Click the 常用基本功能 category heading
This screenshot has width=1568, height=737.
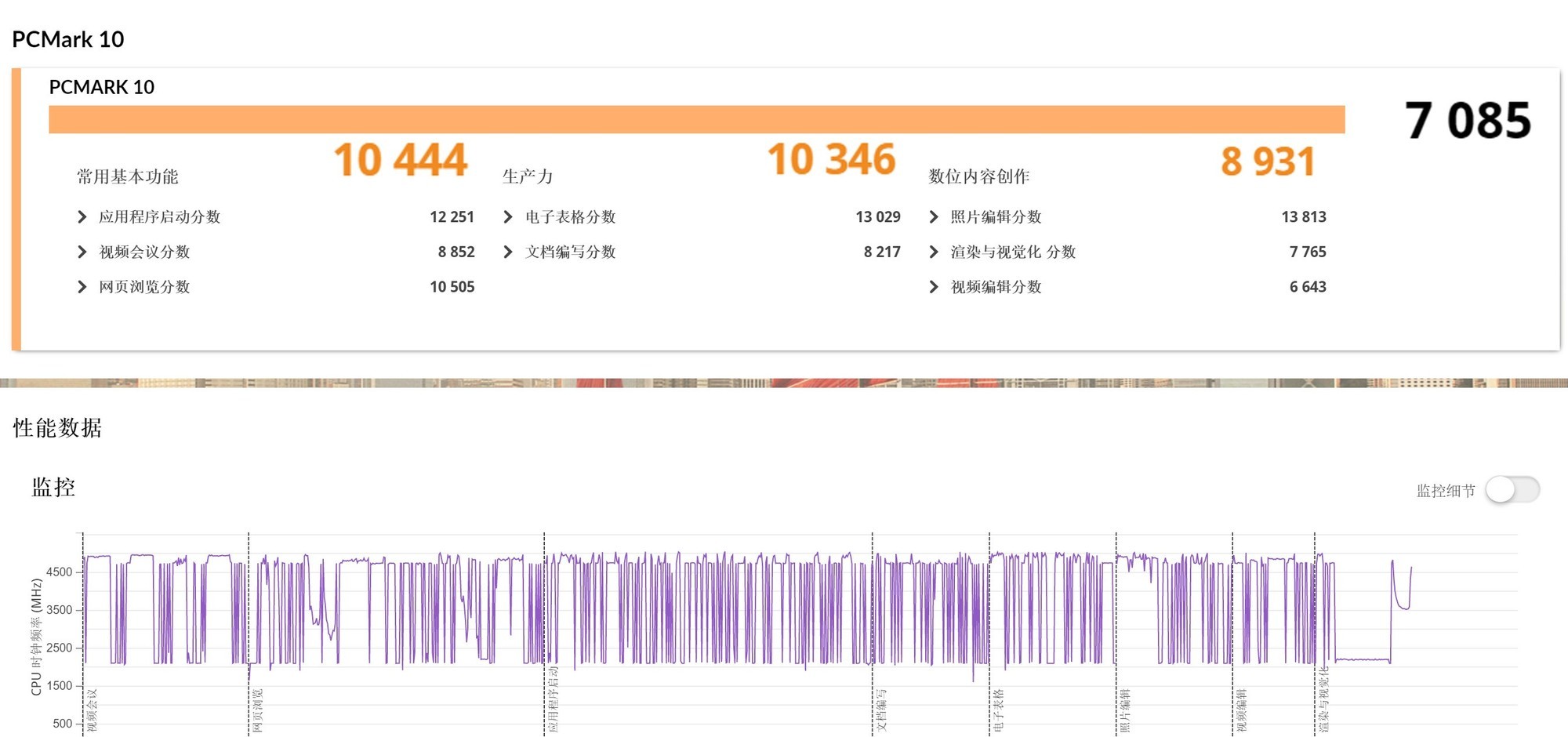coord(127,176)
